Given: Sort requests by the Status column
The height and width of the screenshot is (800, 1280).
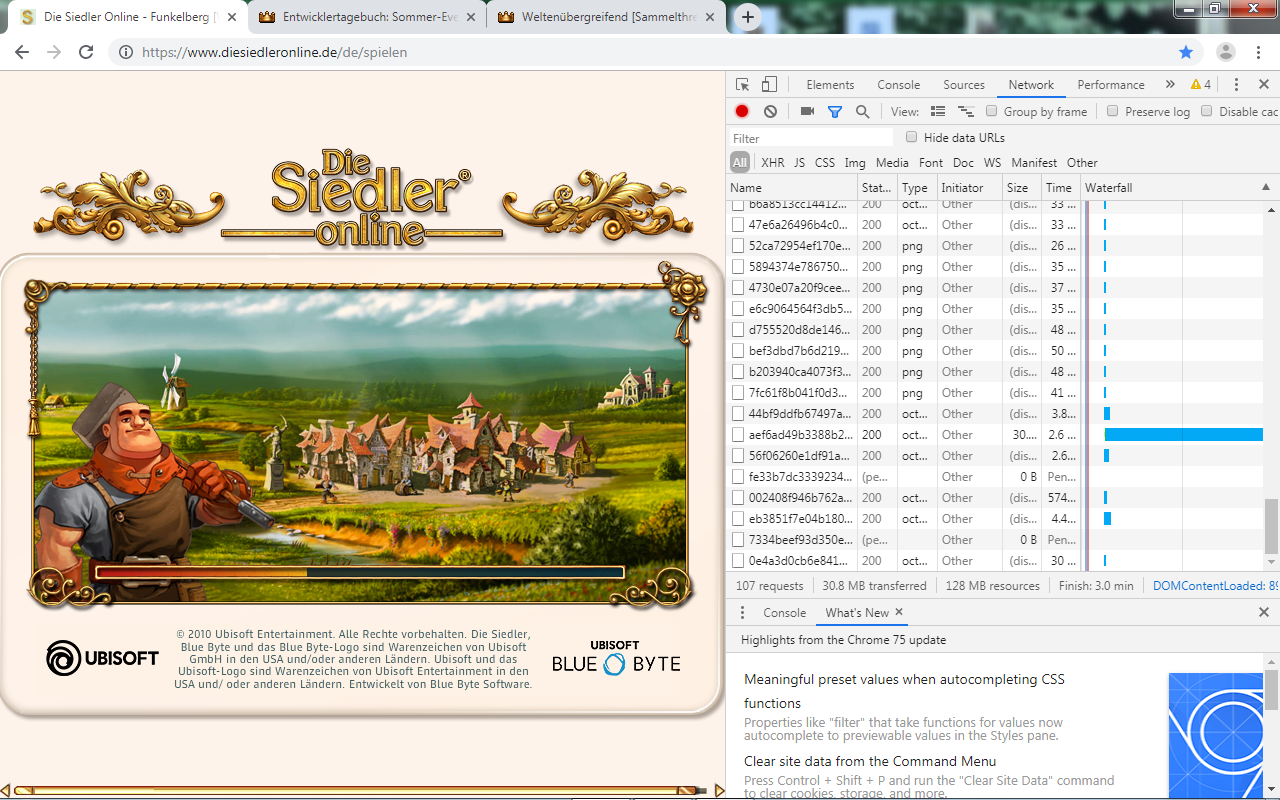Looking at the screenshot, I should (876, 188).
